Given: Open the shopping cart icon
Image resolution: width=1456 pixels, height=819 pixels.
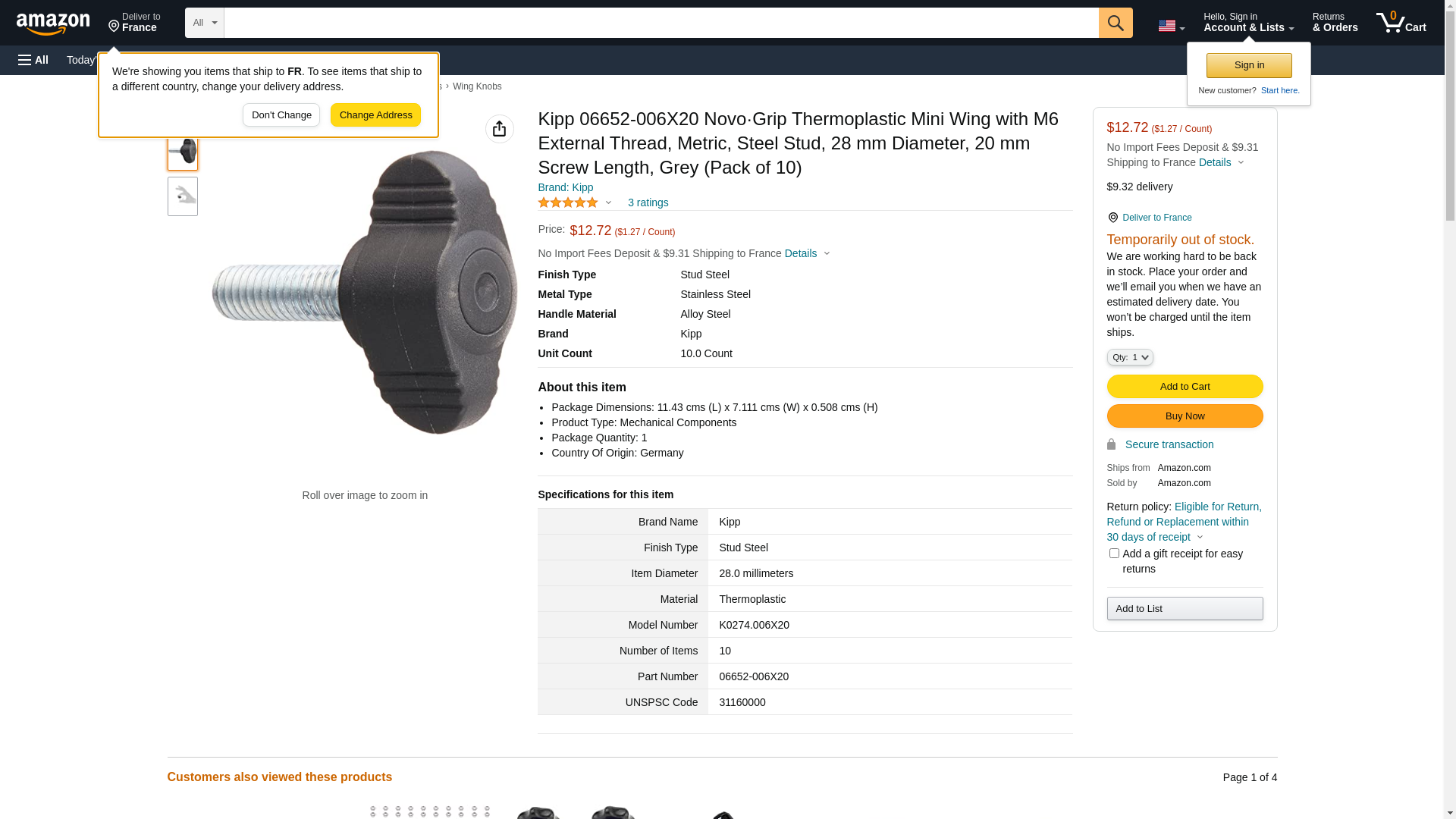Looking at the screenshot, I should click(x=1401, y=23).
